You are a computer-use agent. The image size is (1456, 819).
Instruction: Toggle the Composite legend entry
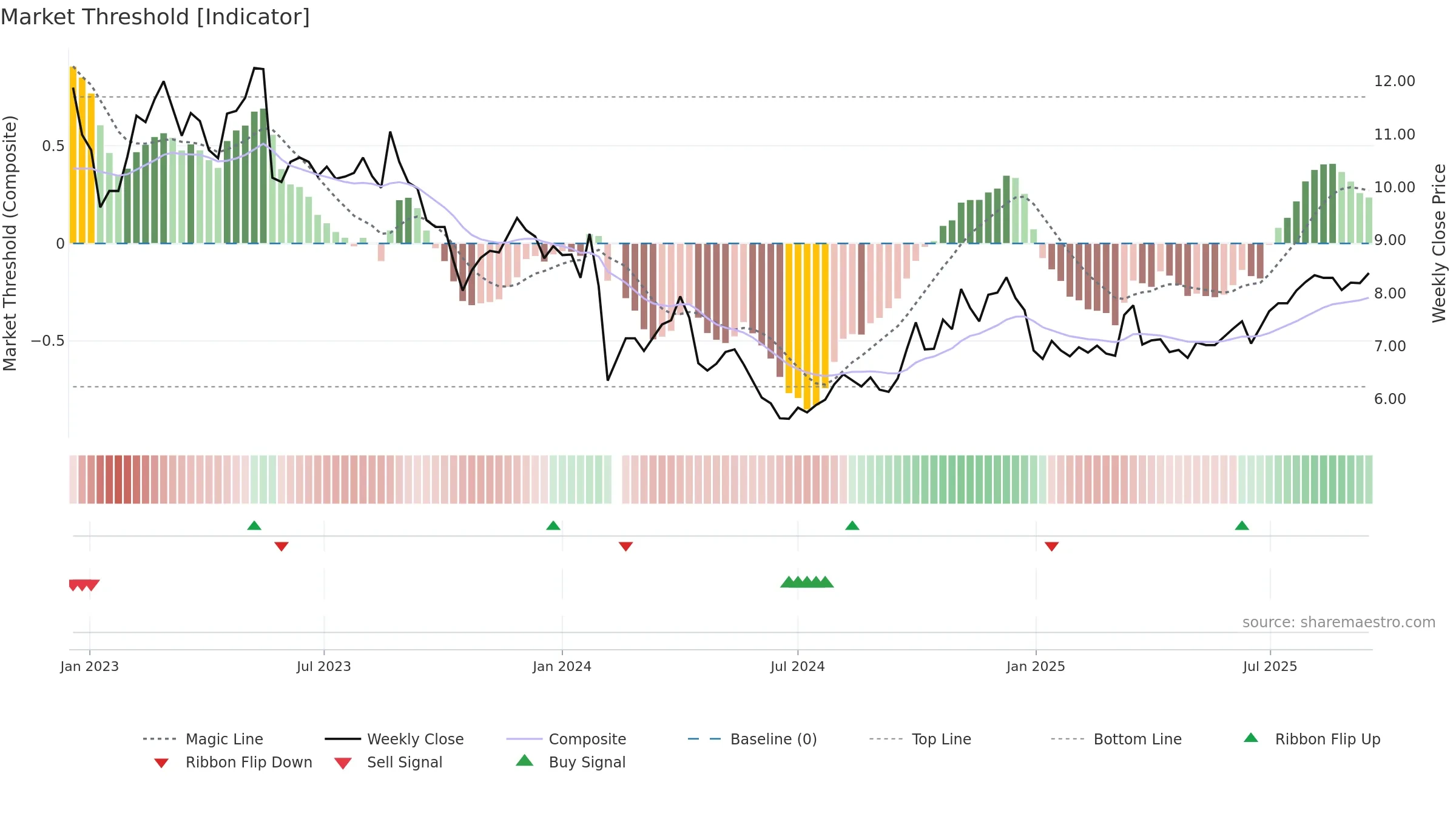567,739
